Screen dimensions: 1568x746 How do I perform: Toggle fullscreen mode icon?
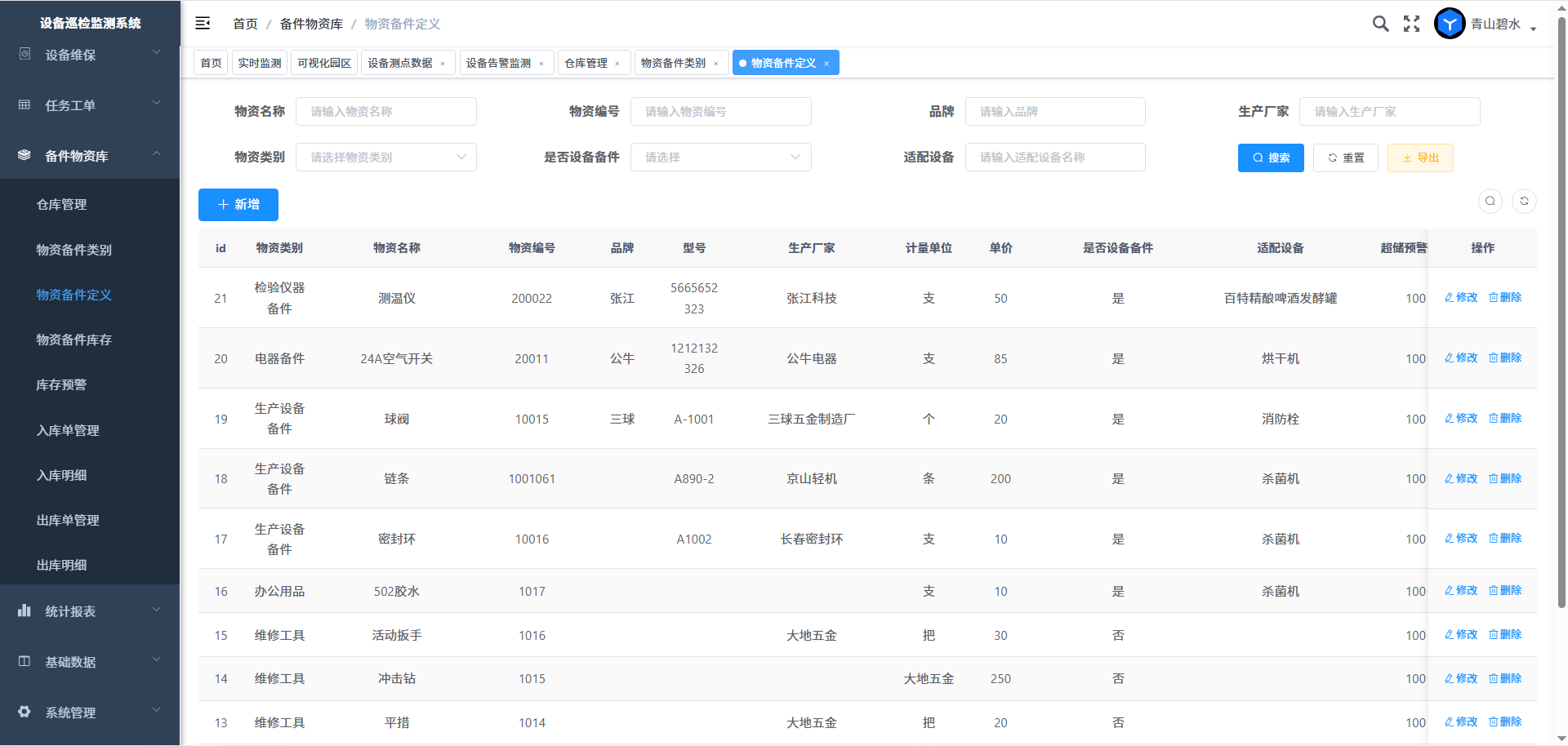coord(1411,24)
